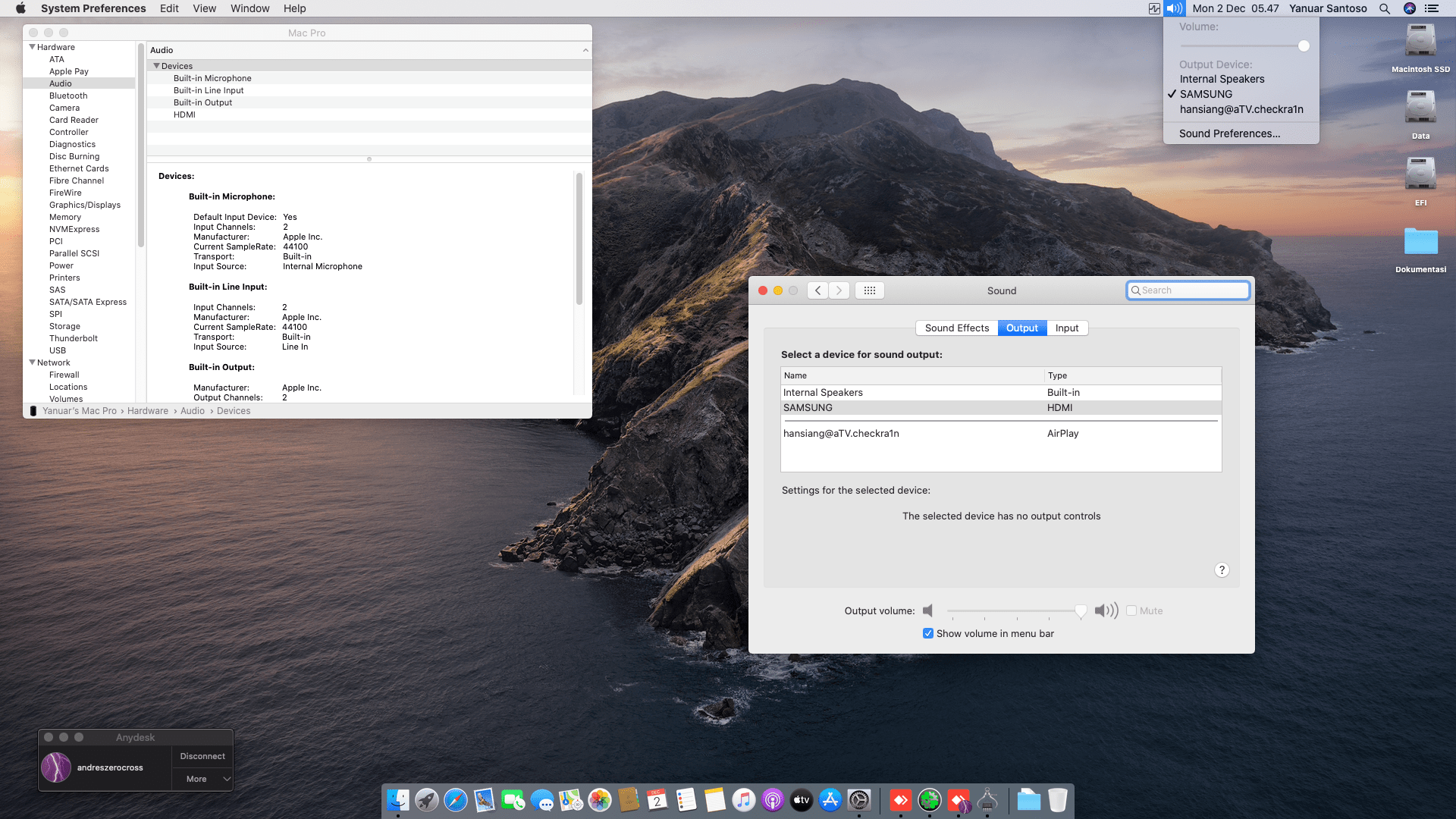Go forward in Sound preferences

[x=839, y=290]
